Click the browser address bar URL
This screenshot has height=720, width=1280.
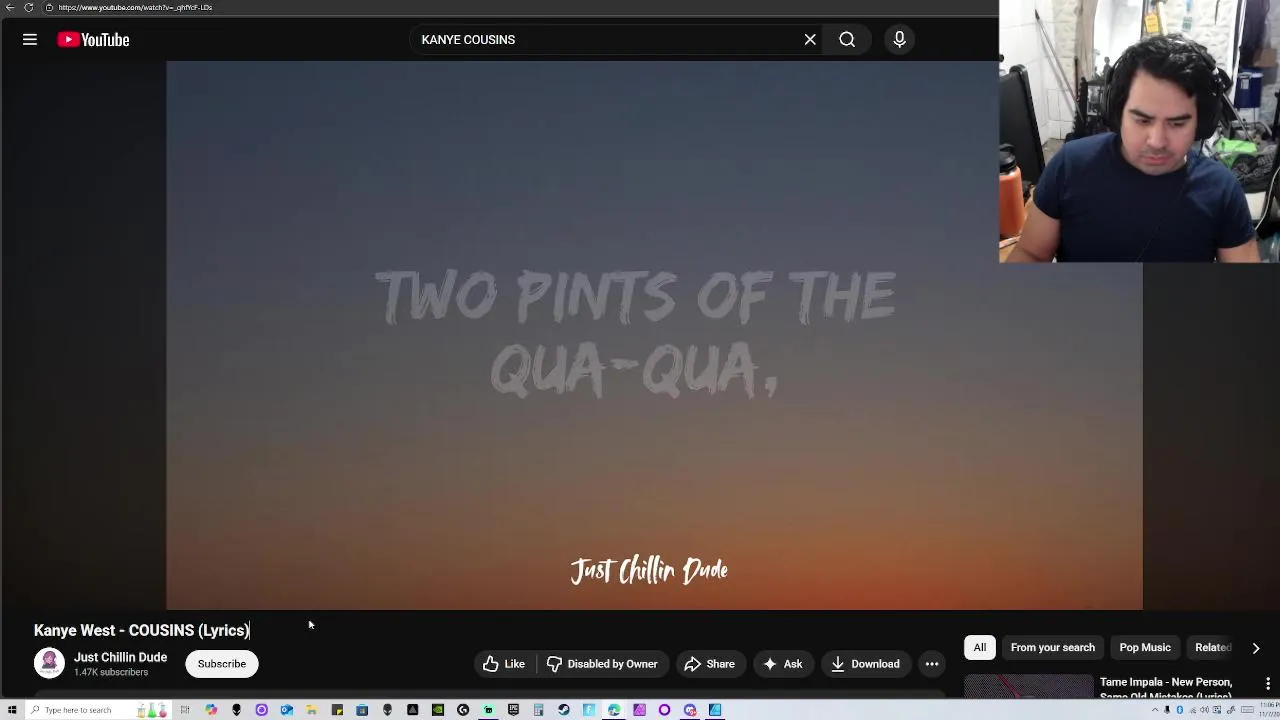135,7
